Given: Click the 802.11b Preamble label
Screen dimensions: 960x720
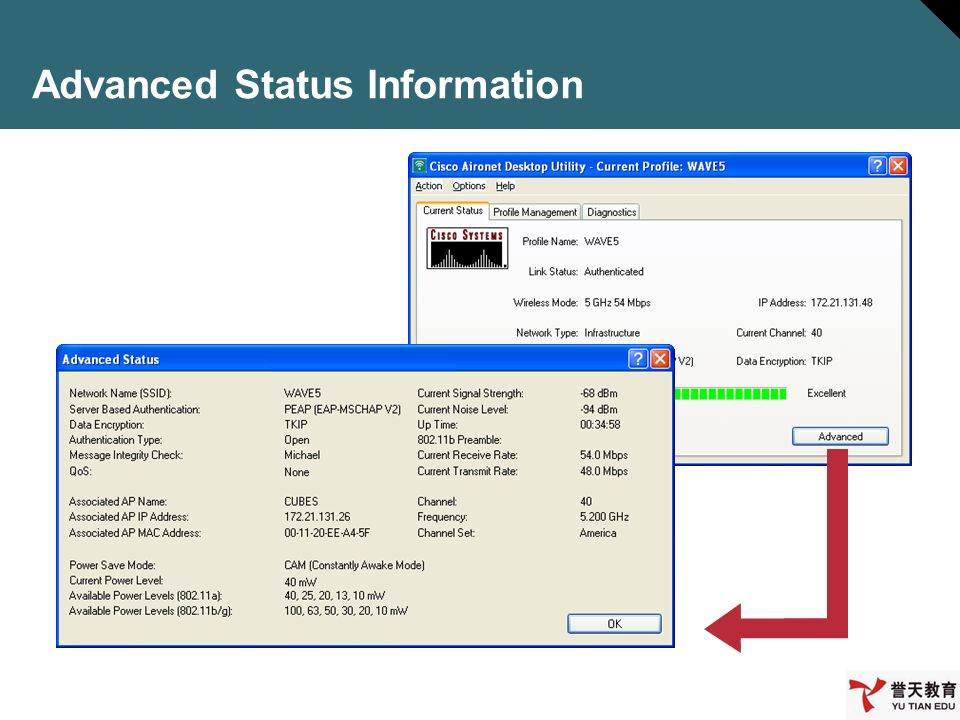Looking at the screenshot, I should tap(459, 440).
